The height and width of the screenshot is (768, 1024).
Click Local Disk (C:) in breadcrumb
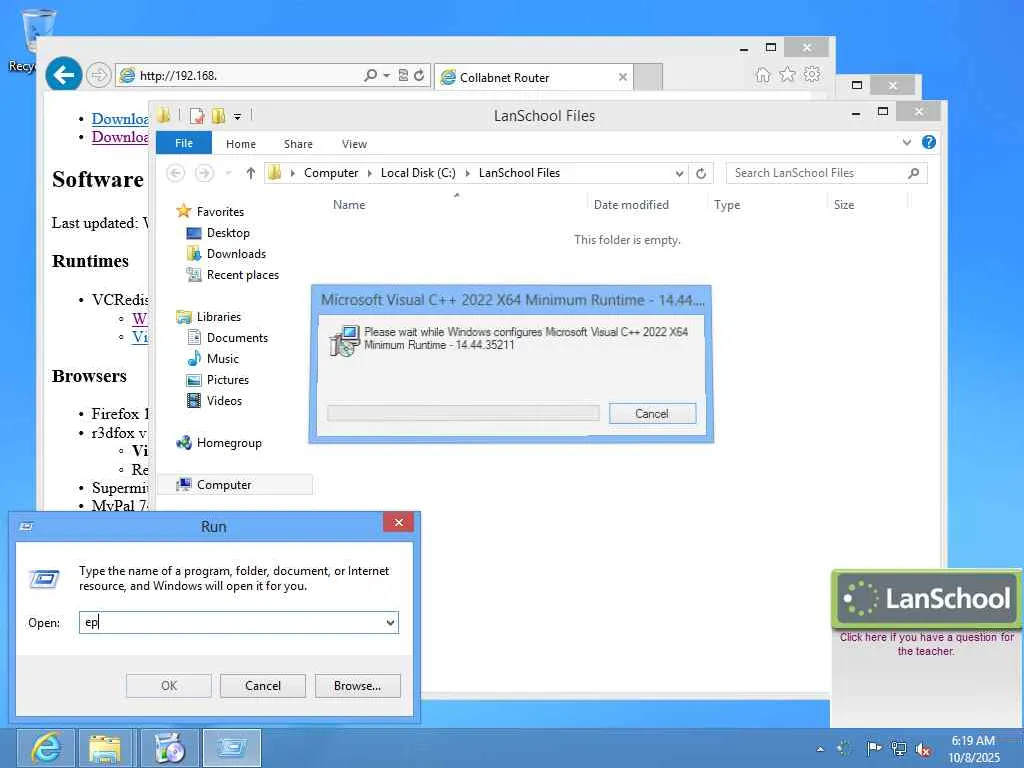(418, 173)
